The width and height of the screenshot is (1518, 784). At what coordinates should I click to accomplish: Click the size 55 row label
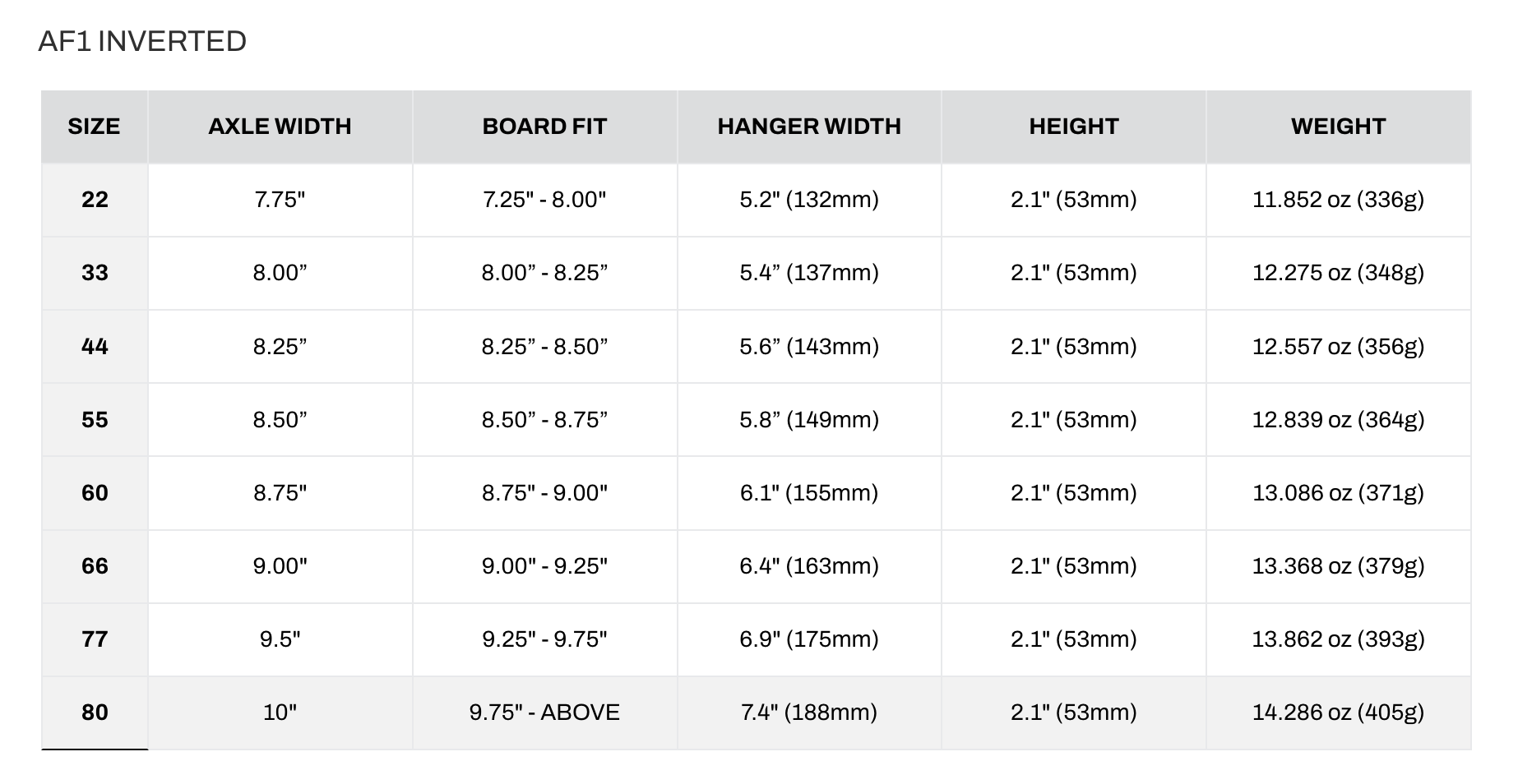pyautogui.click(x=95, y=420)
